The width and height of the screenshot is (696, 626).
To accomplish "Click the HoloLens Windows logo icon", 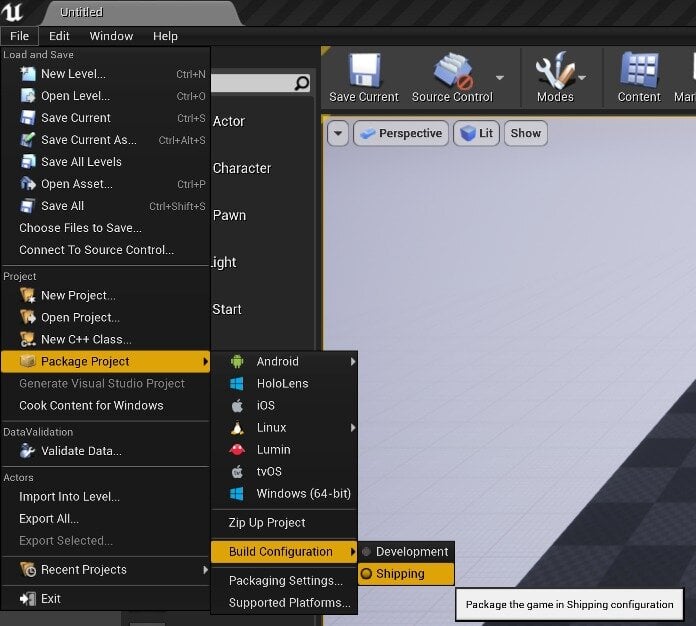I will click(x=237, y=384).
